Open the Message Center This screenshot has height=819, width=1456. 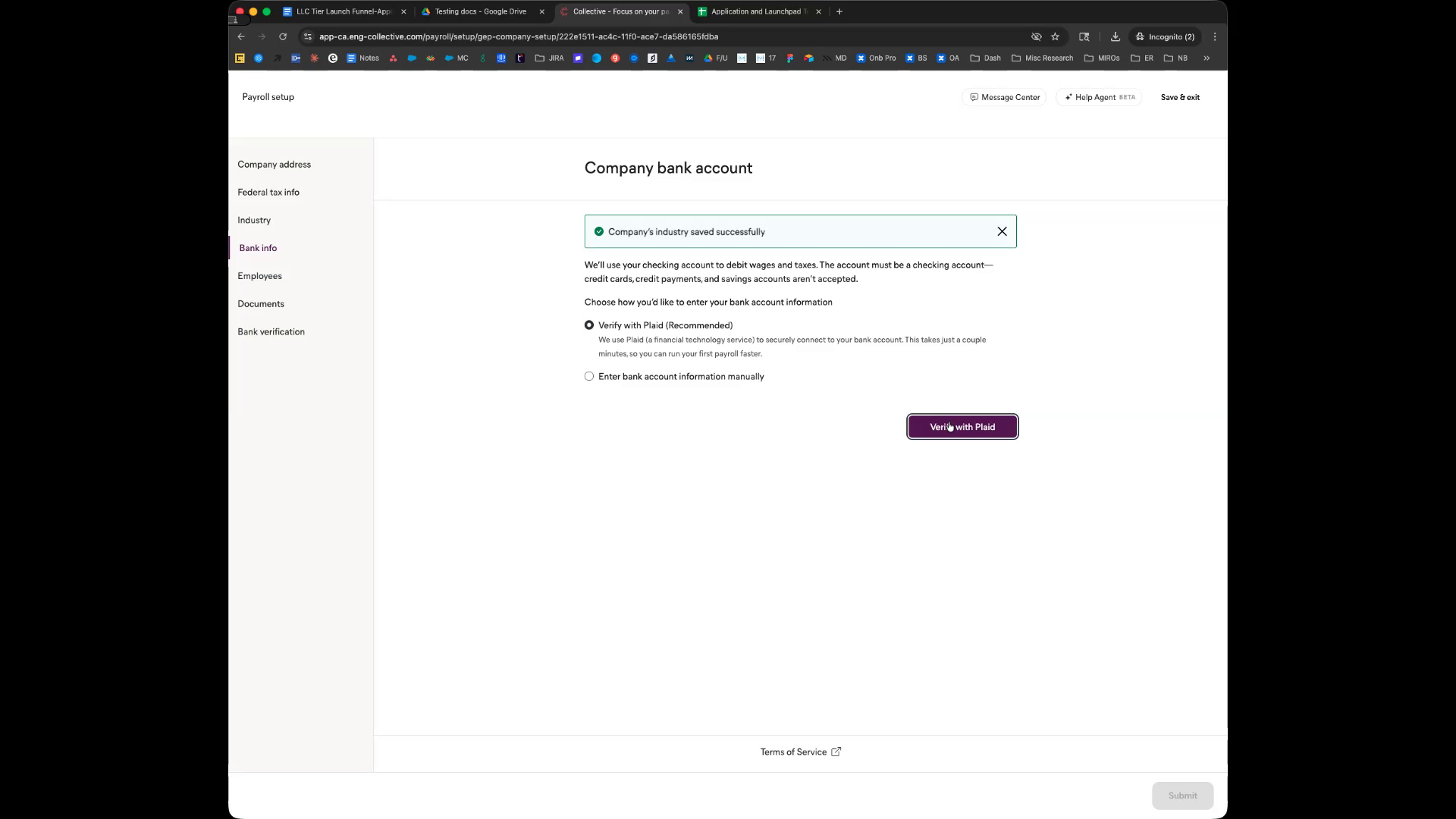click(x=1004, y=97)
